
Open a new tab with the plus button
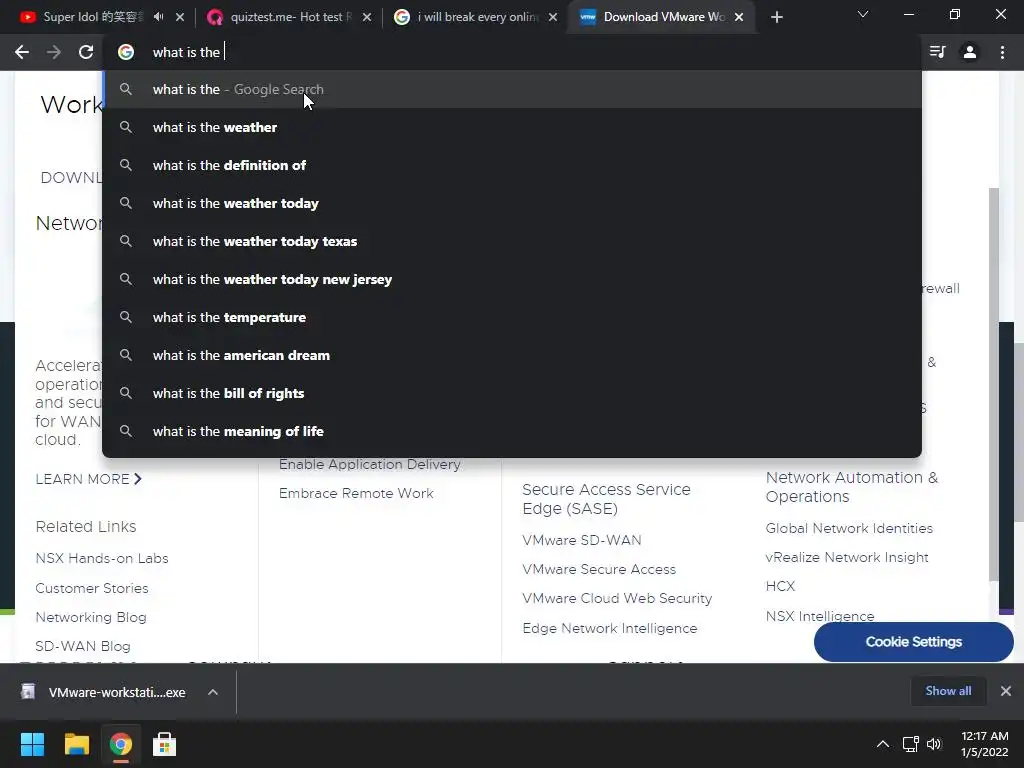pos(776,17)
